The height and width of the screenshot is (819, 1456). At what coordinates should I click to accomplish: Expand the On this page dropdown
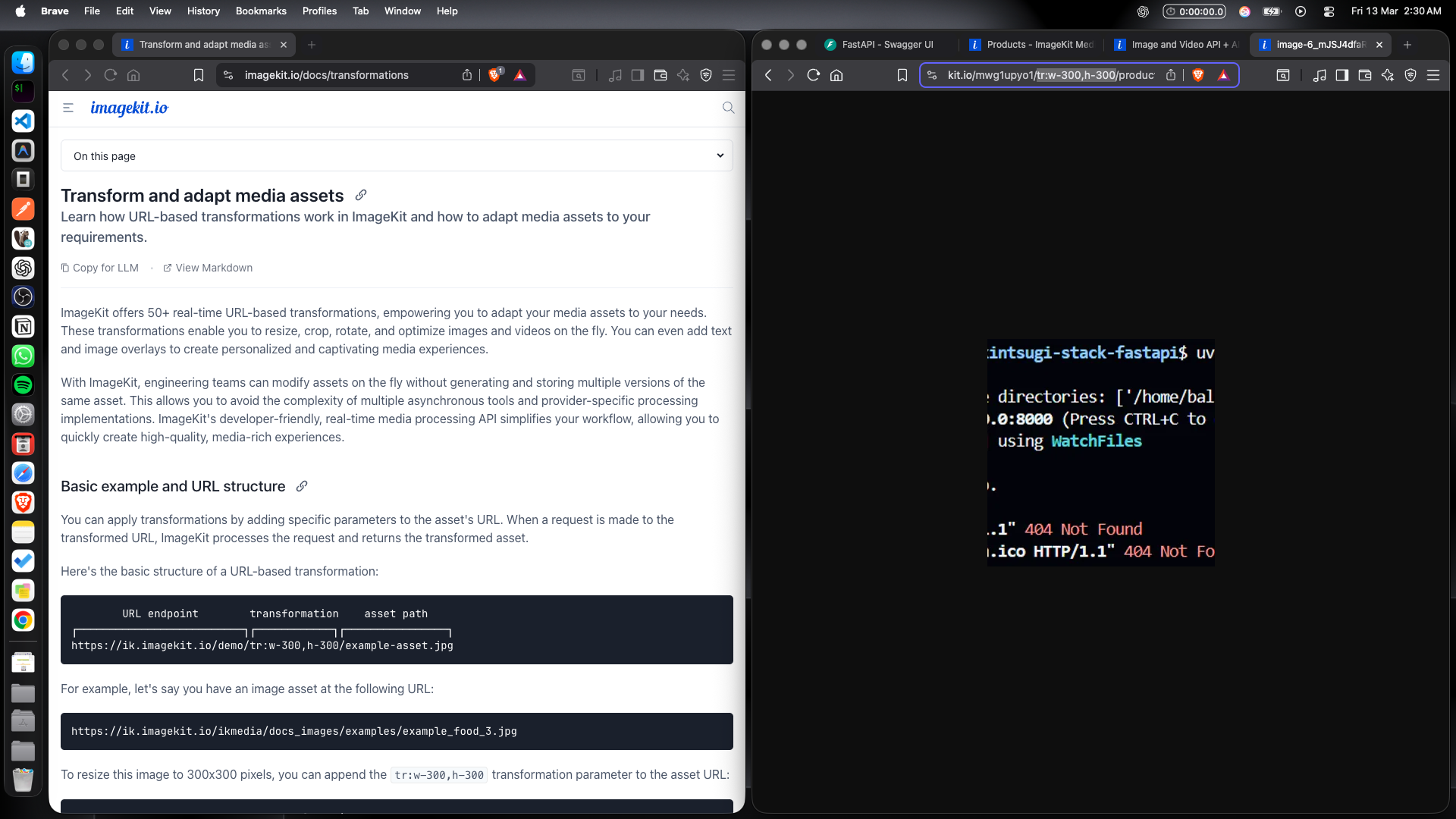coord(397,155)
